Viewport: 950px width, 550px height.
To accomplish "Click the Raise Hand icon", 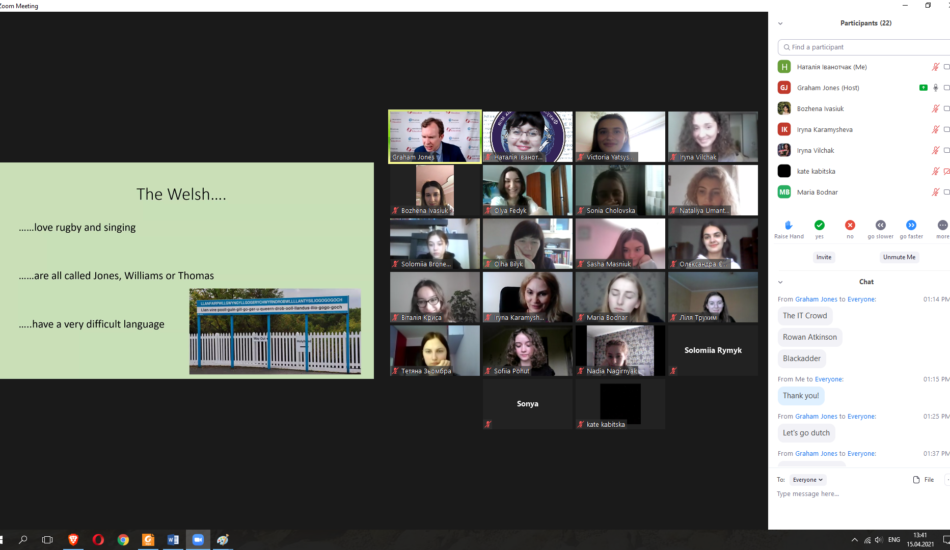I will [788, 225].
